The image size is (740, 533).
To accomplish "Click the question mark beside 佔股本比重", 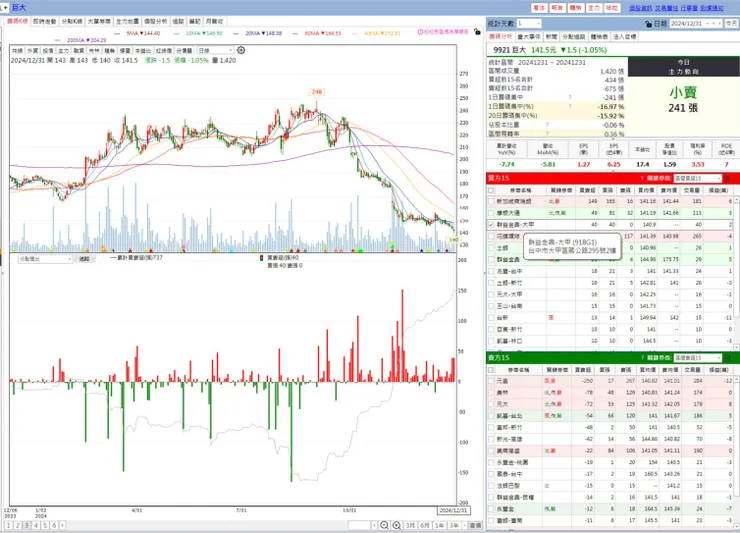I will click(x=547, y=125).
